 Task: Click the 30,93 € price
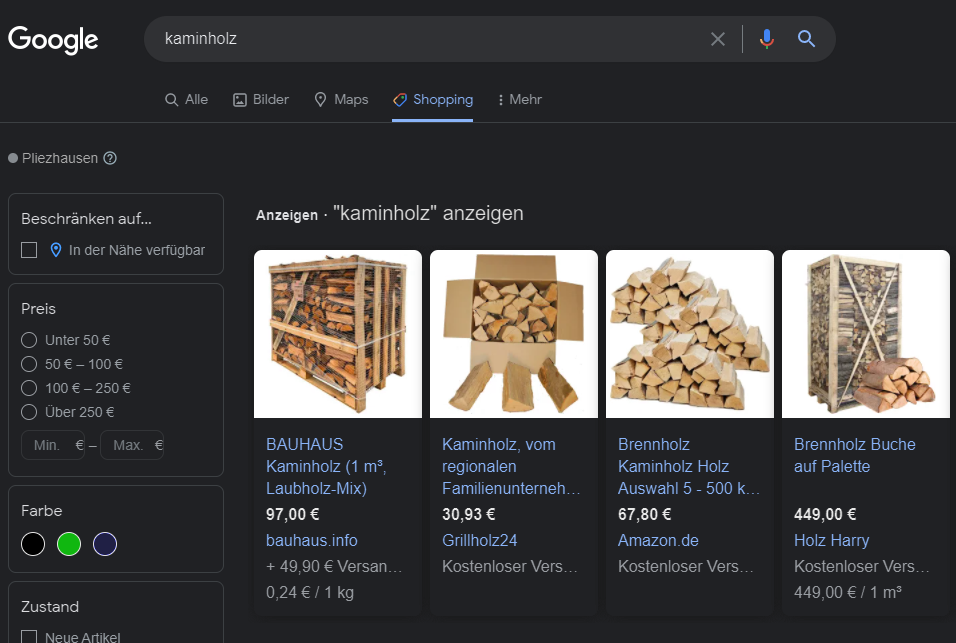pyautogui.click(x=468, y=514)
